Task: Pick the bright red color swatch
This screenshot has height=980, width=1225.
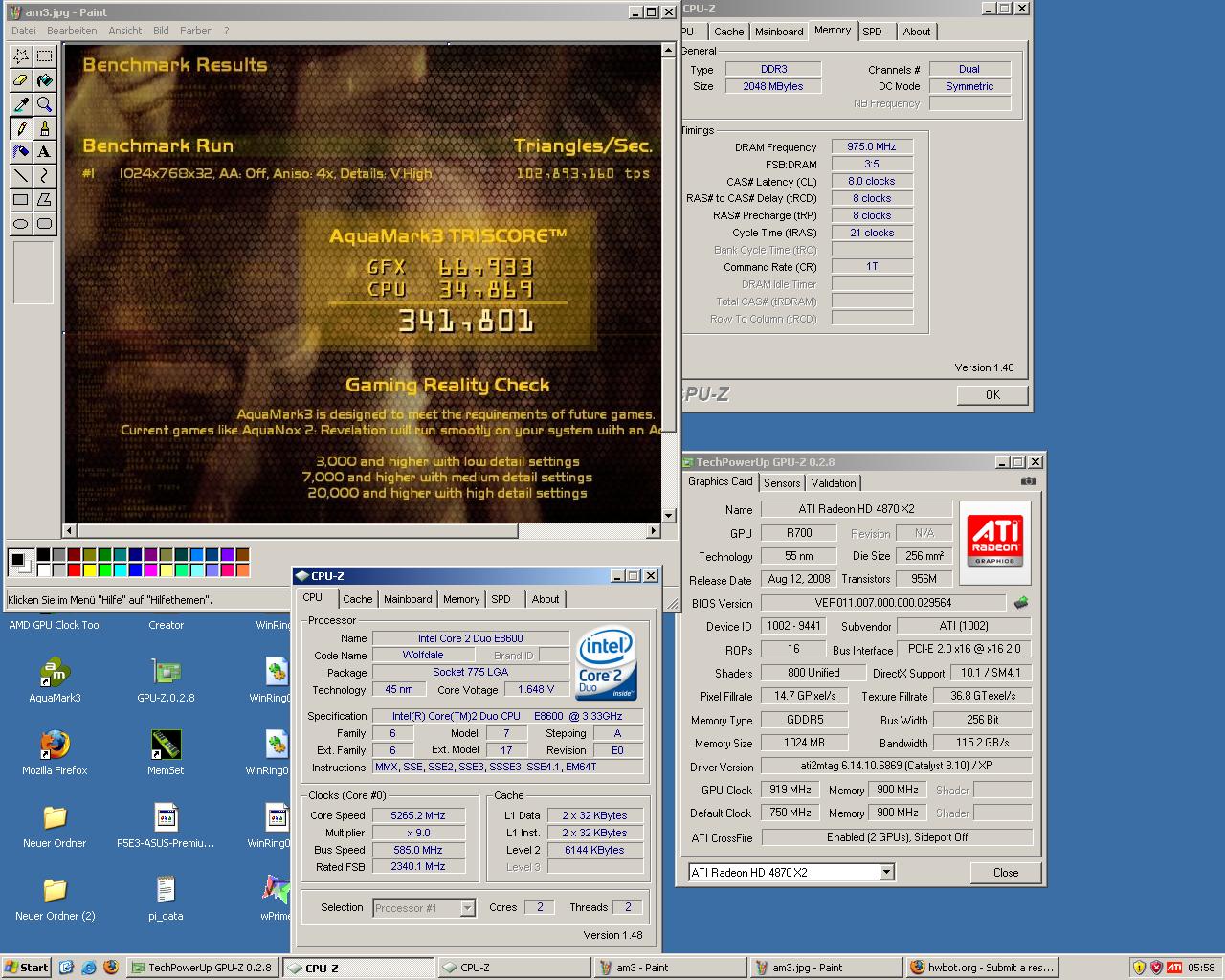Action: pyautogui.click(x=74, y=570)
